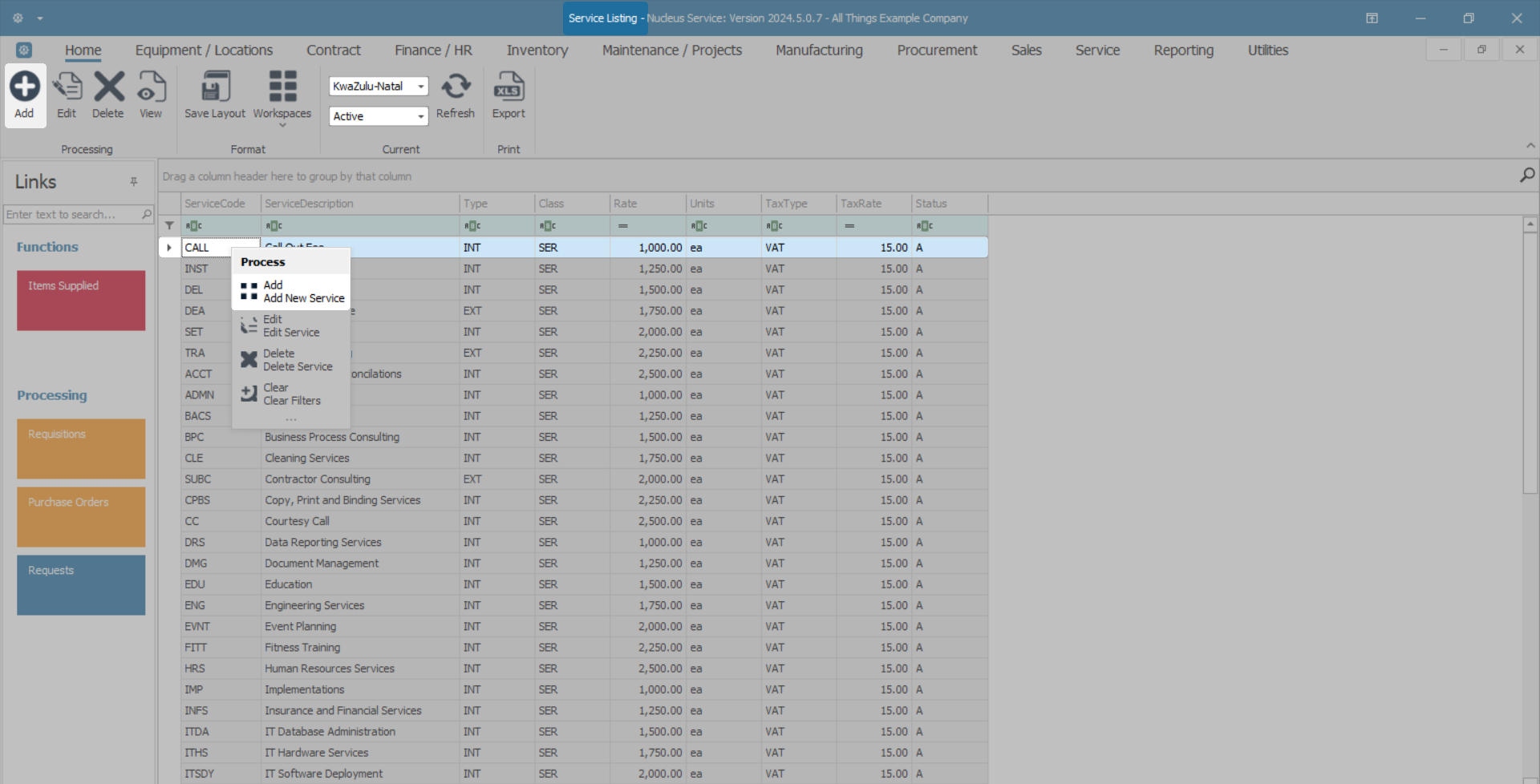
Task: Pin the Links panel
Action: (x=134, y=182)
